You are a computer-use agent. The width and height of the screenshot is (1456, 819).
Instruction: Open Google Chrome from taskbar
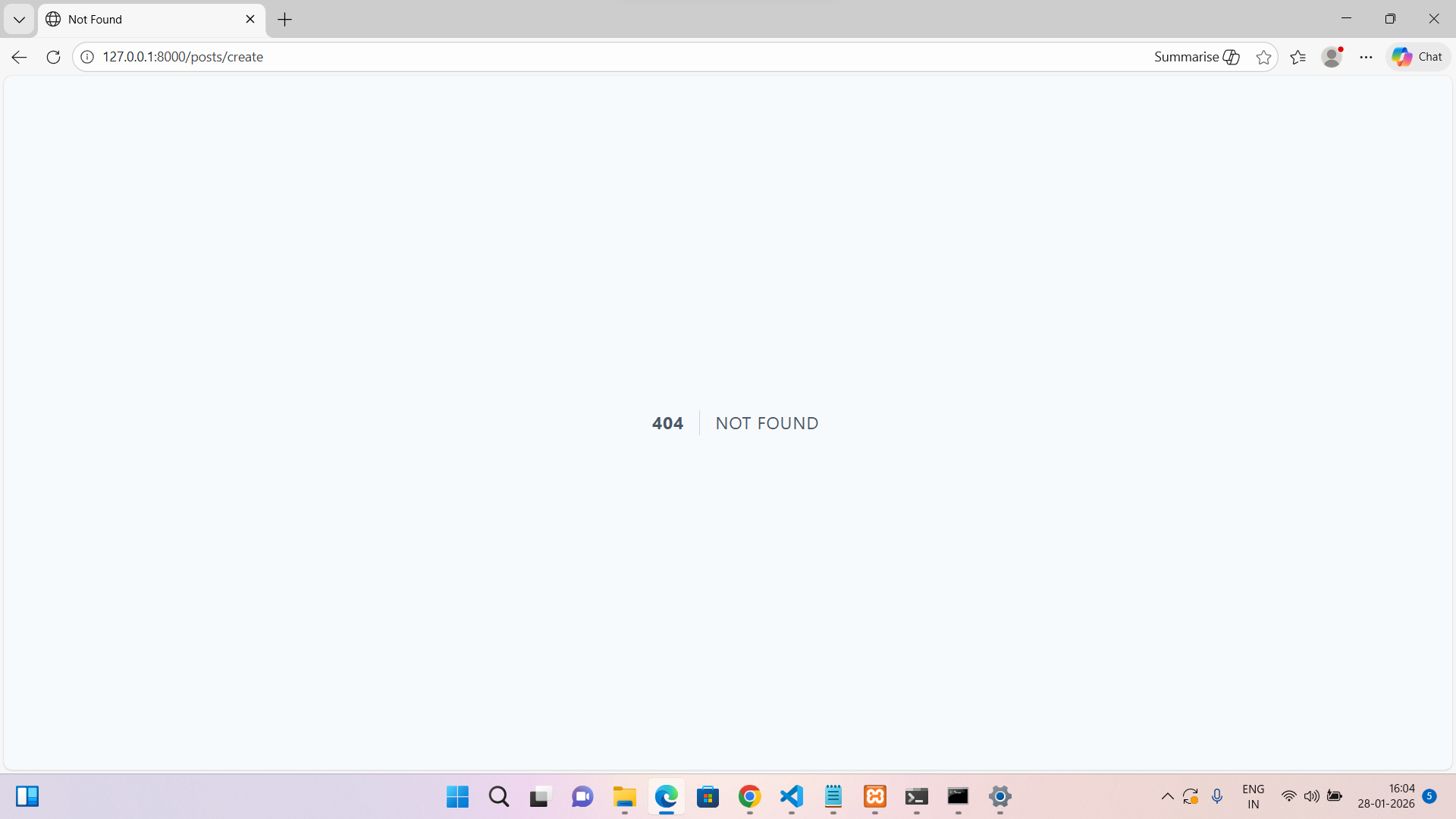point(750,796)
